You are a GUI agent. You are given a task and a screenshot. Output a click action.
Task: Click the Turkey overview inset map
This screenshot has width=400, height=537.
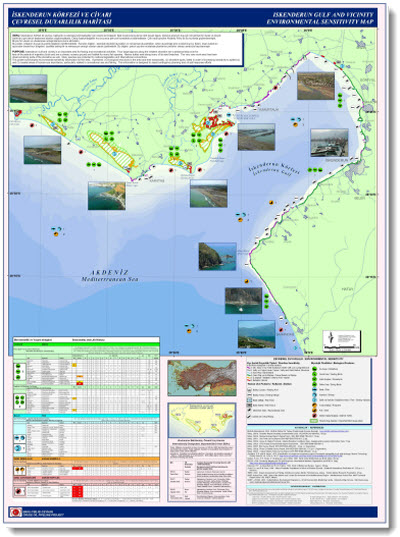pyautogui.click(x=202, y=378)
